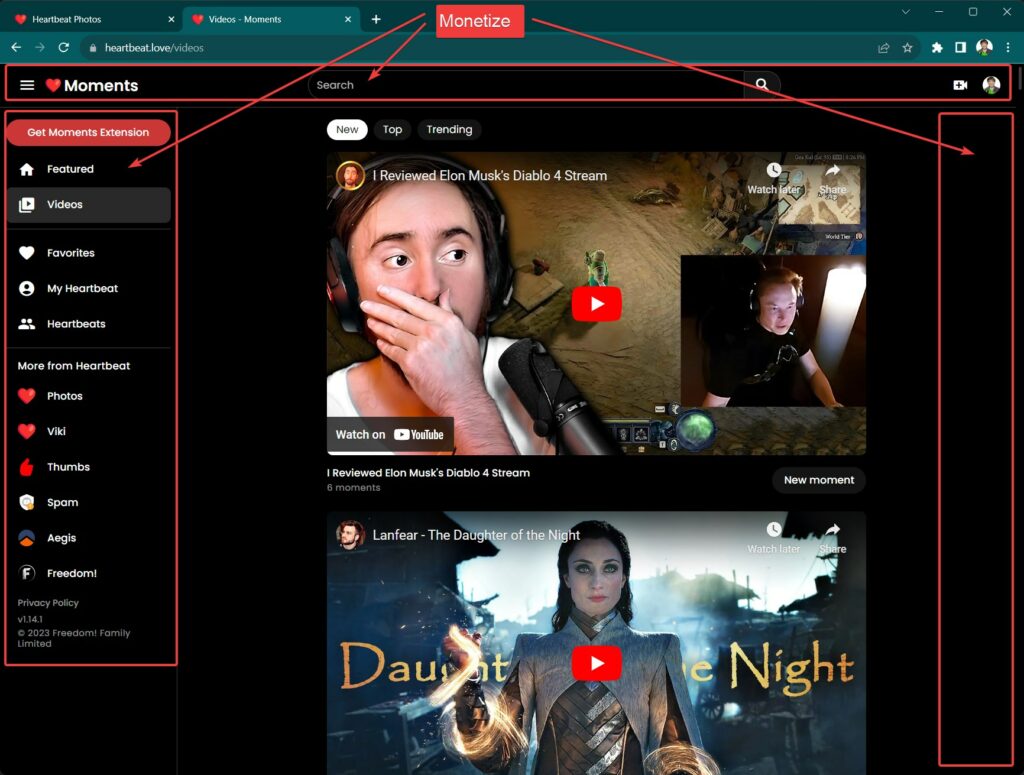1024x775 pixels.
Task: Click Watch later on Lanfear video
Action: [x=774, y=538]
